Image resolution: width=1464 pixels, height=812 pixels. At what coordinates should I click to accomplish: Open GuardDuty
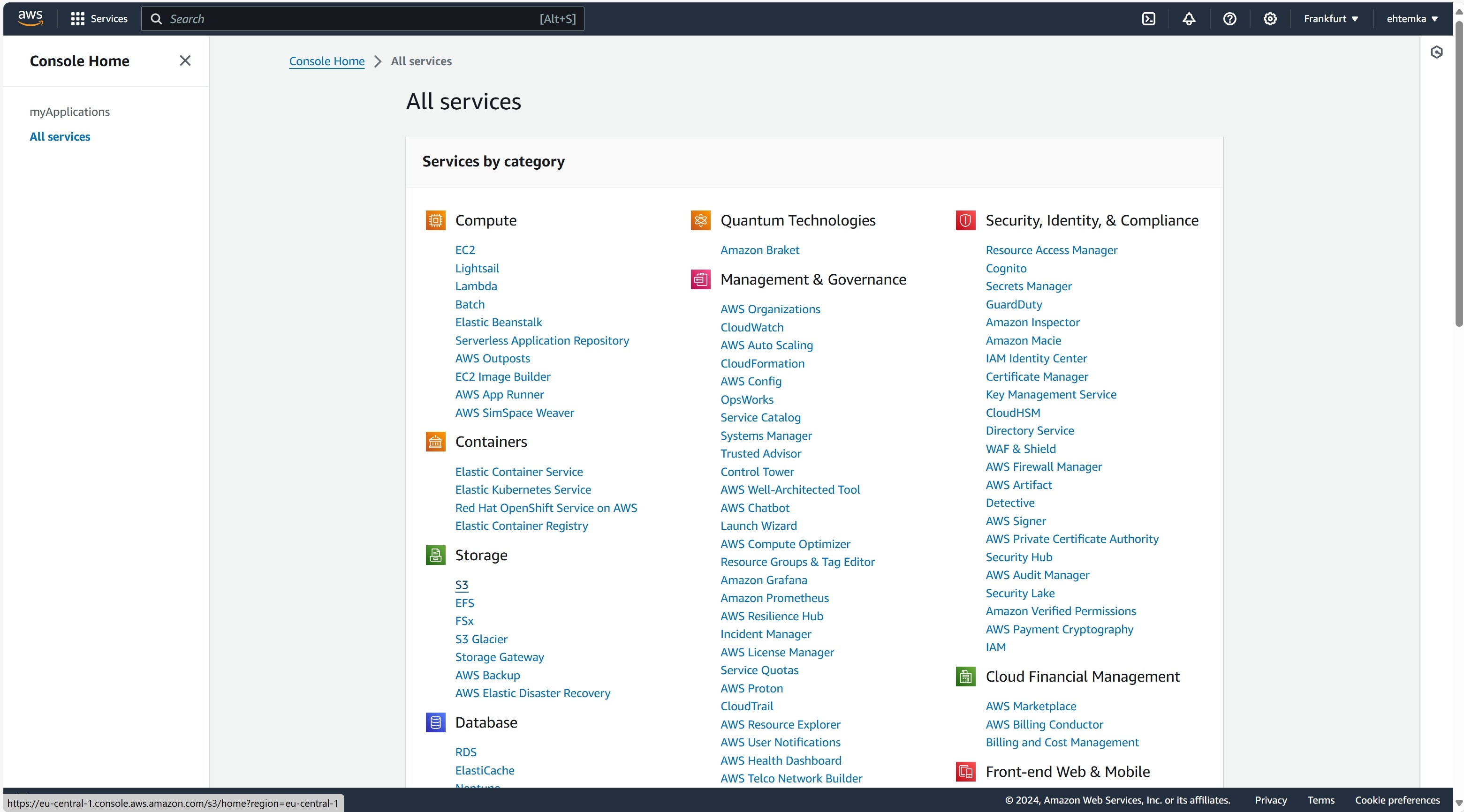click(x=1014, y=304)
